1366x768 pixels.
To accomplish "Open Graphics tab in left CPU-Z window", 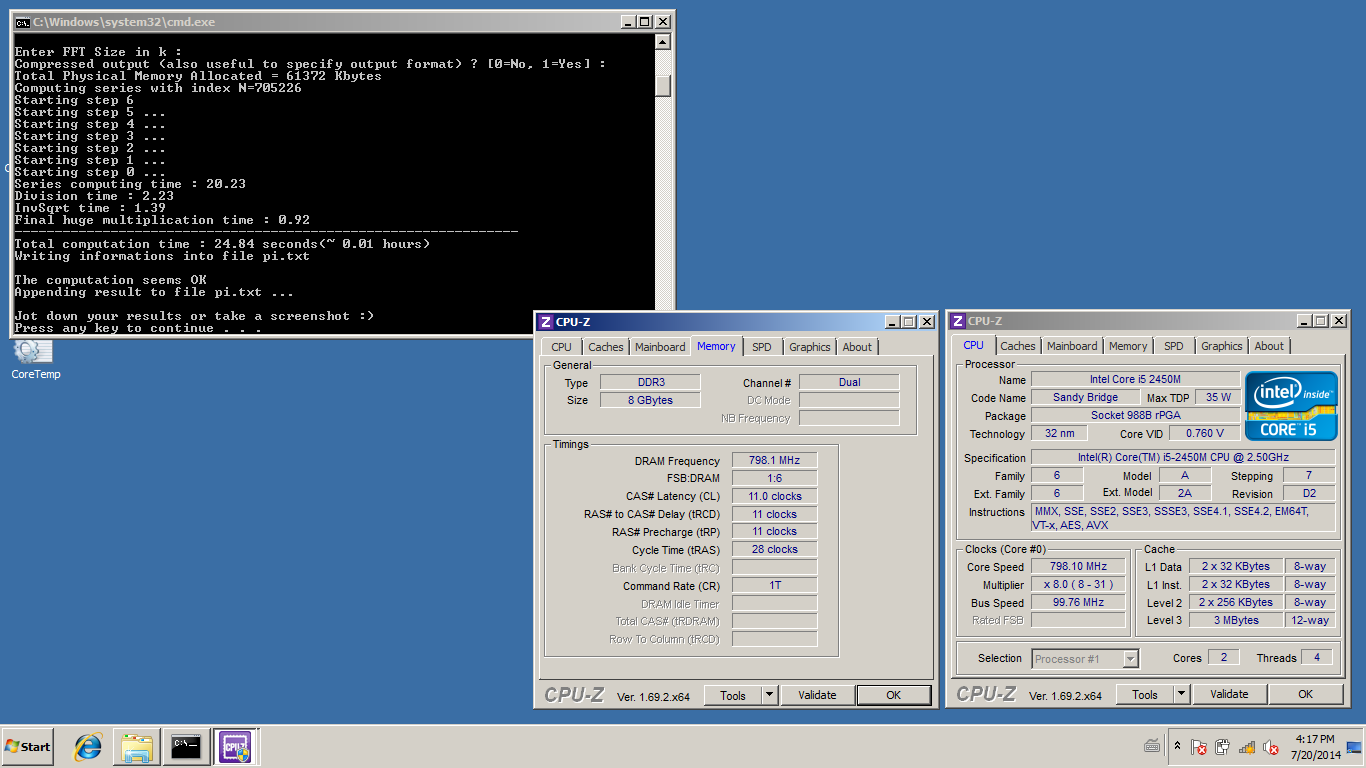I will click(809, 347).
